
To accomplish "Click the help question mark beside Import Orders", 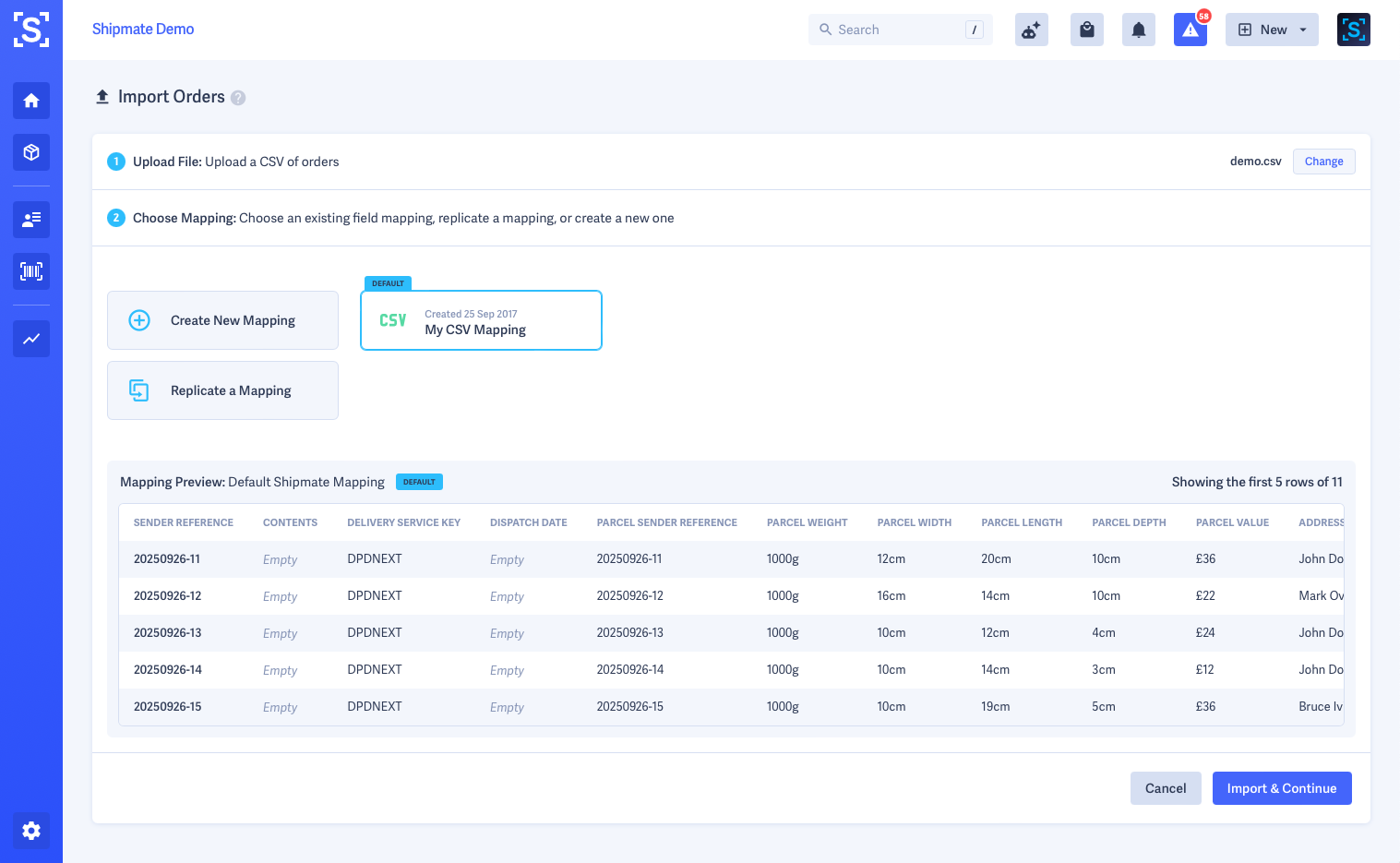I will (238, 98).
